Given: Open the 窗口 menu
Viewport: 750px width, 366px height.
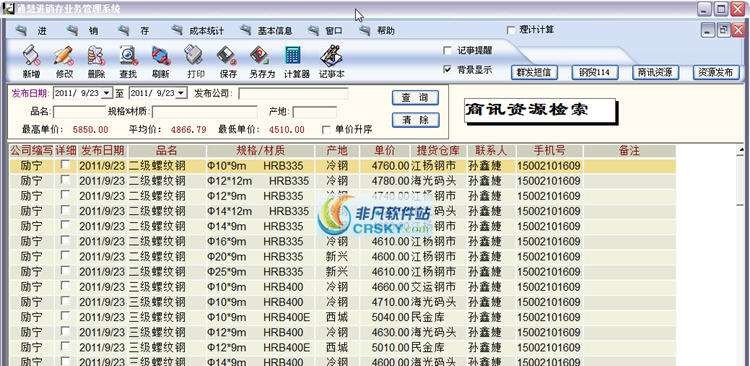Looking at the screenshot, I should point(334,31).
